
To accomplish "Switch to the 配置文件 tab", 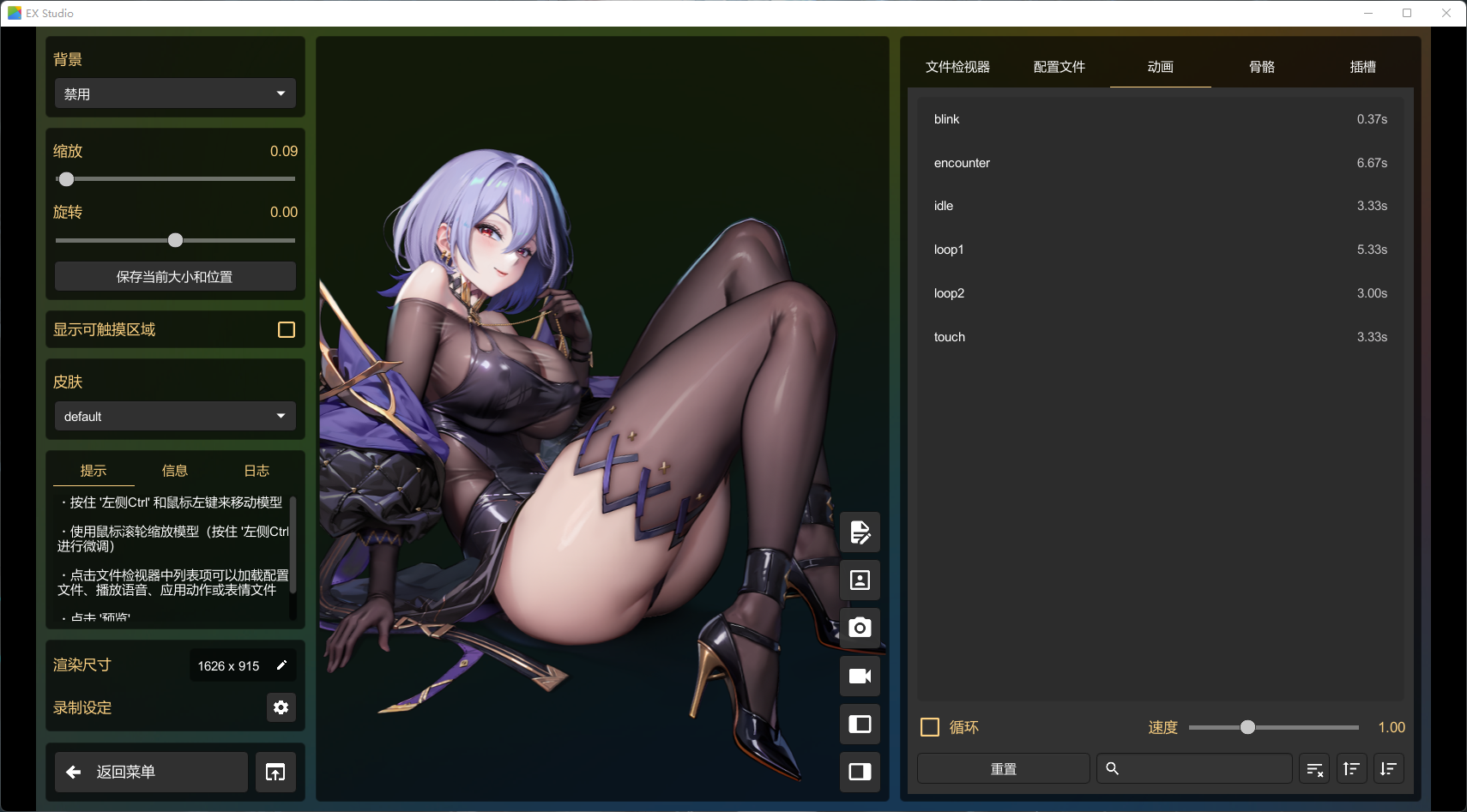I will pyautogui.click(x=1059, y=67).
